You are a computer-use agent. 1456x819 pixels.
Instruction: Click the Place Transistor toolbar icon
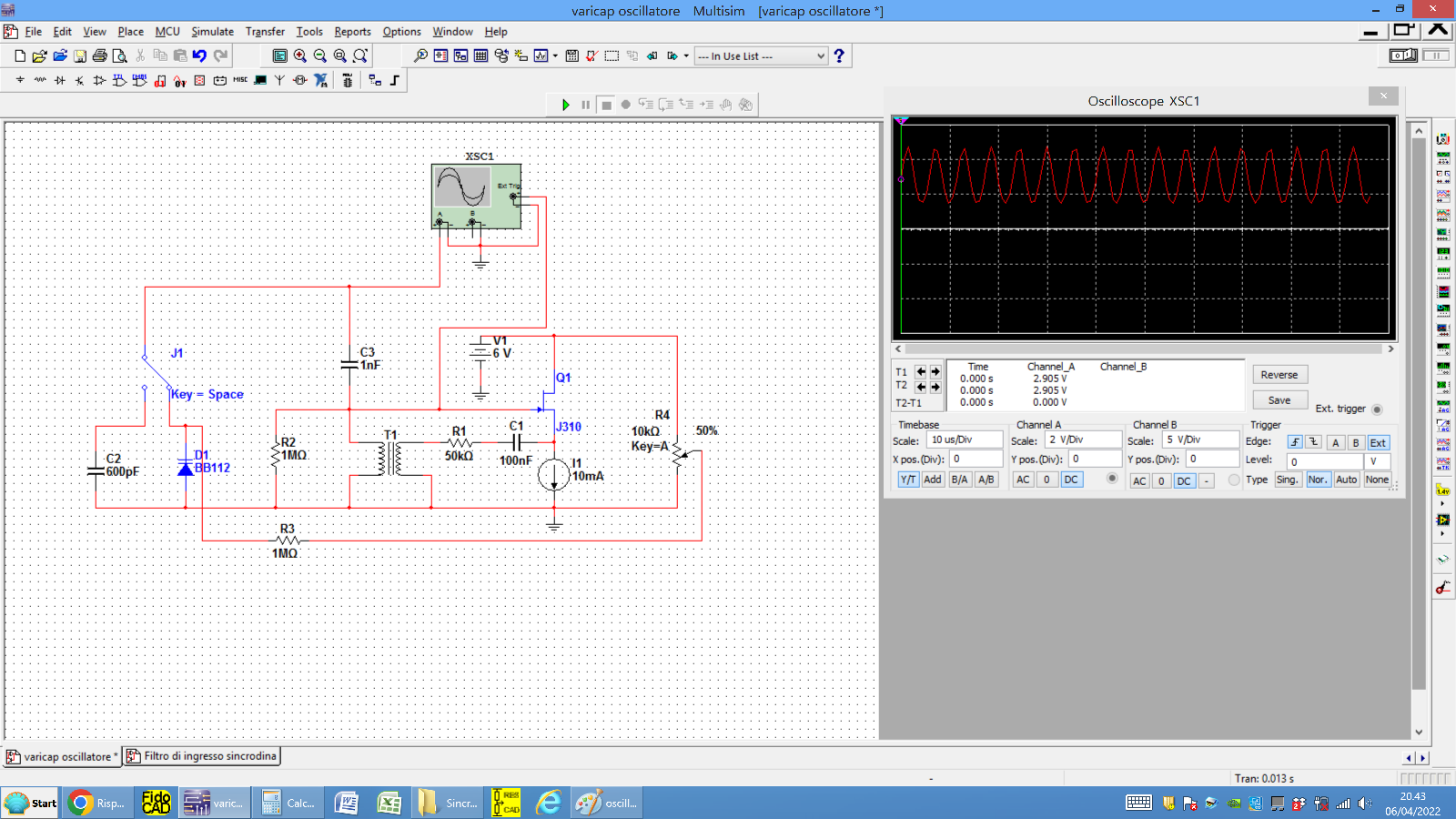pyautogui.click(x=79, y=80)
